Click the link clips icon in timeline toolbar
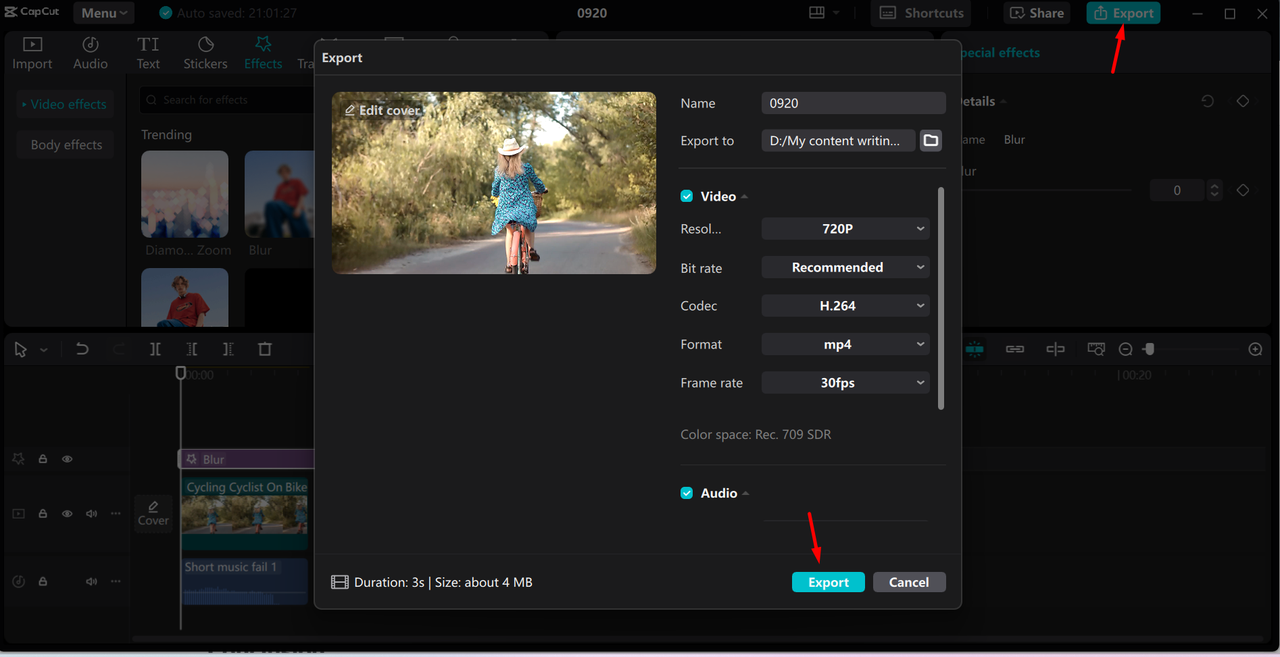The image size is (1280, 657). coord(1015,349)
